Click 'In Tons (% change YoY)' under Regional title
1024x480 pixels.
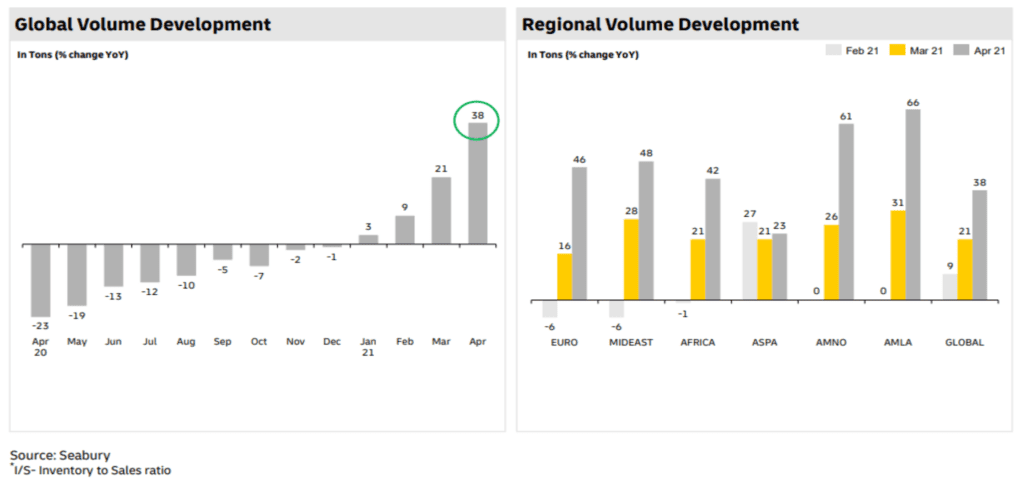point(583,55)
